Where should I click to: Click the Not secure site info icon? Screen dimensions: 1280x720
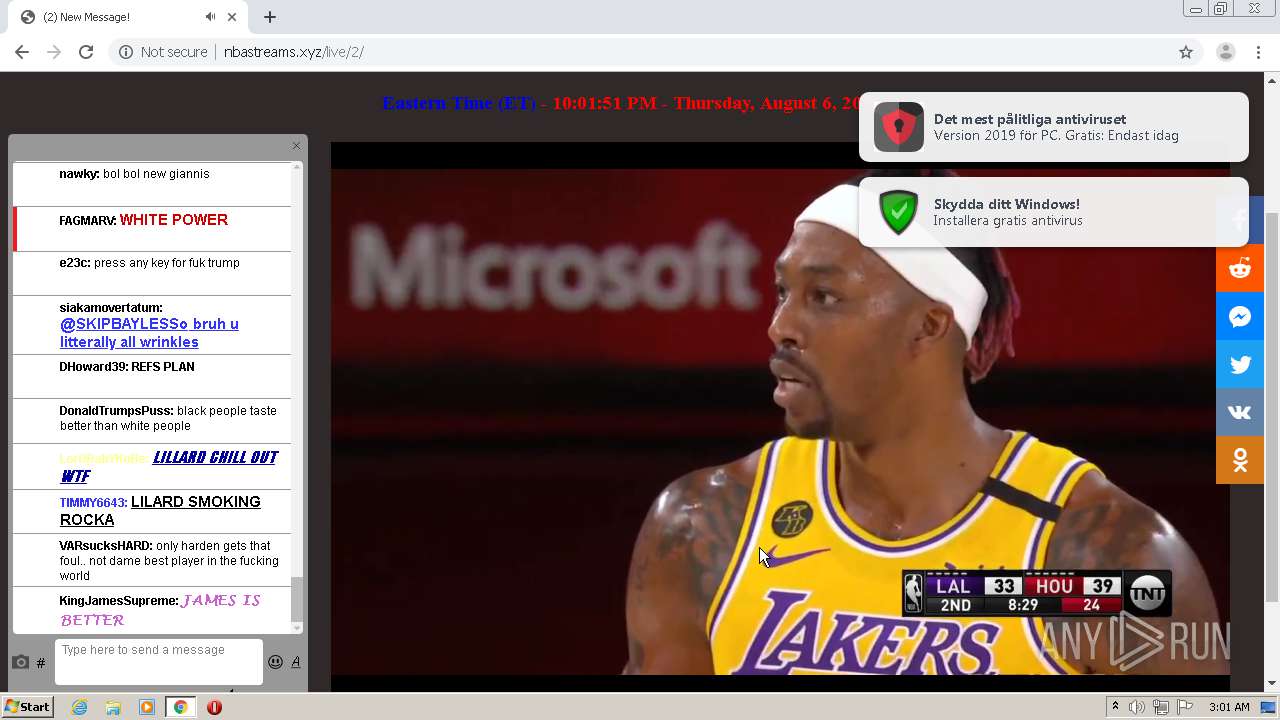coord(126,52)
